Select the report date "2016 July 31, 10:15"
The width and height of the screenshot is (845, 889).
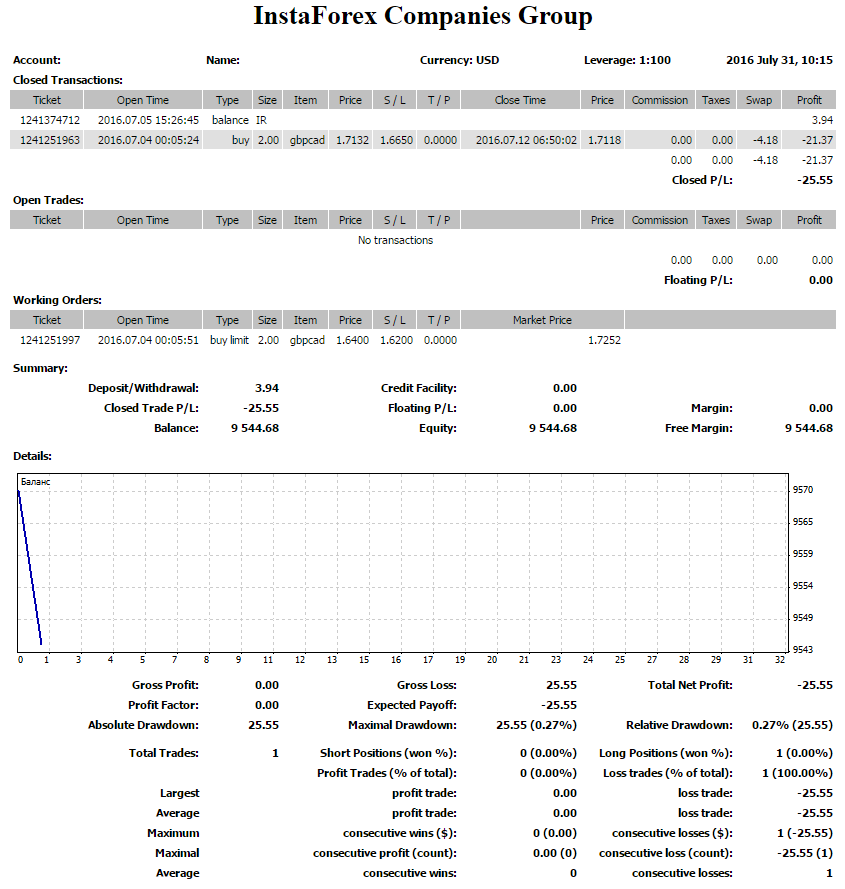tap(779, 60)
